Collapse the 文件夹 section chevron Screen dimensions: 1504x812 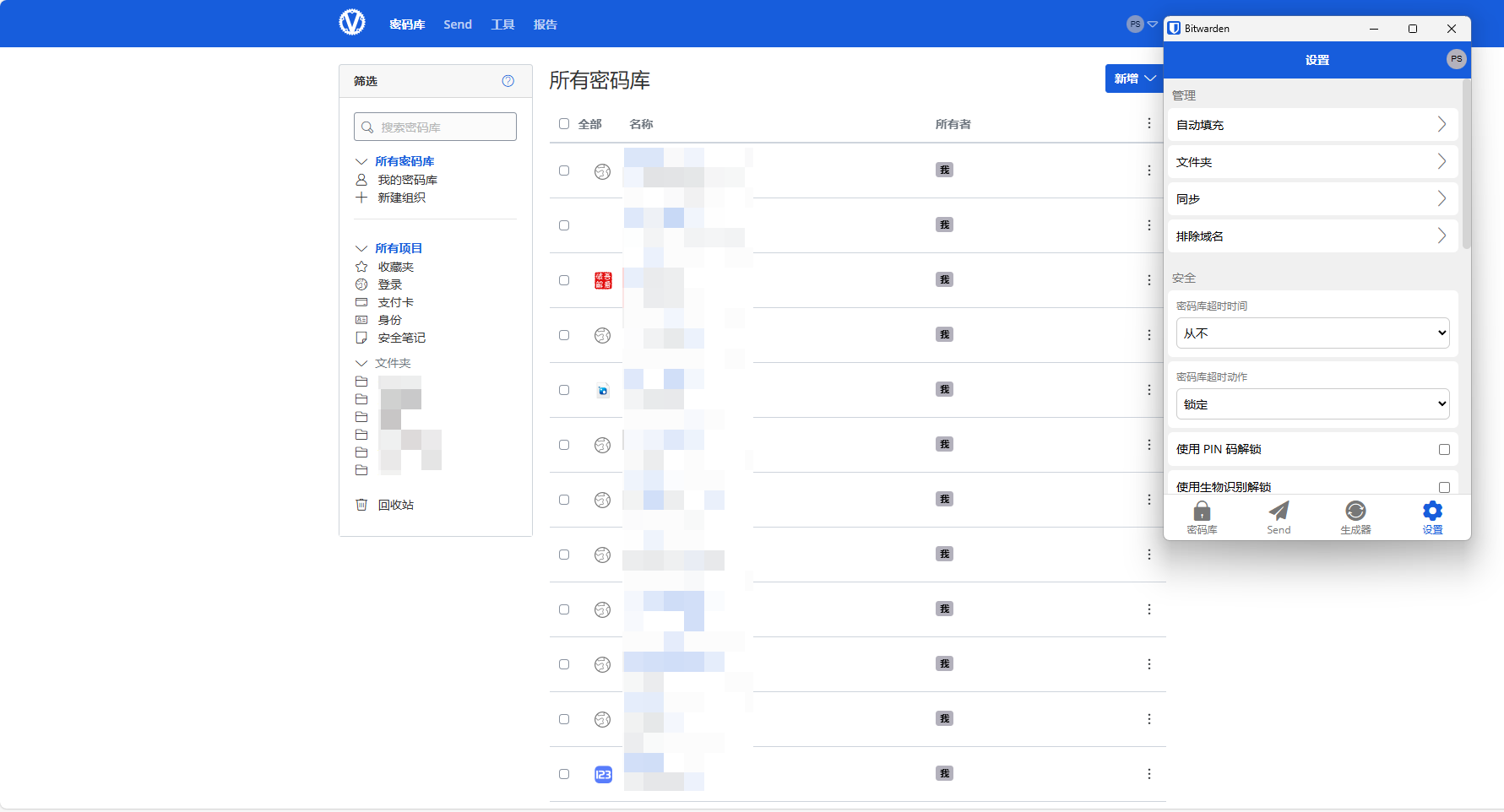coord(361,363)
